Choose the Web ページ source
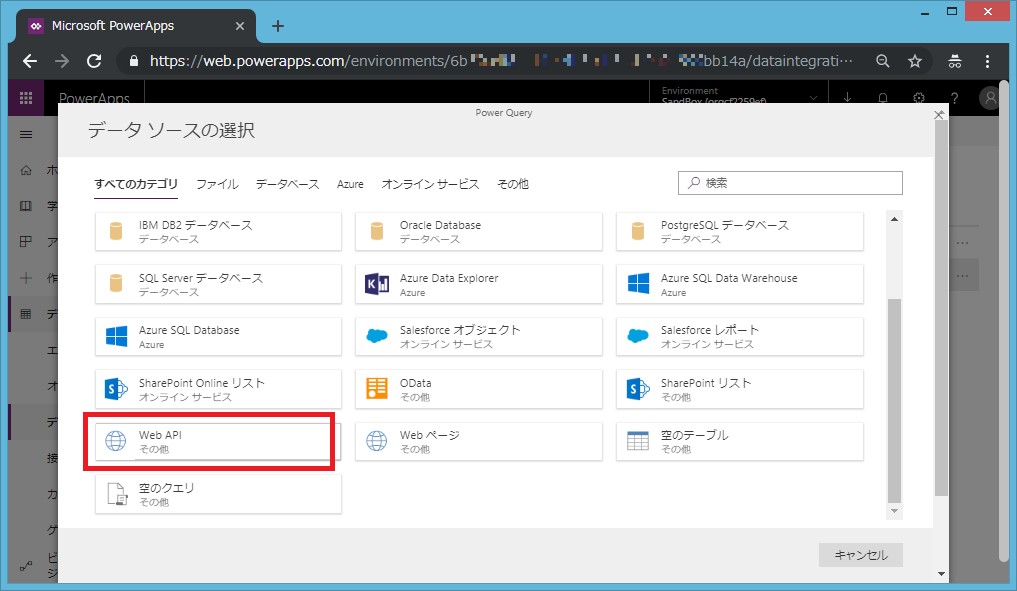The image size is (1017, 591). [x=479, y=442]
